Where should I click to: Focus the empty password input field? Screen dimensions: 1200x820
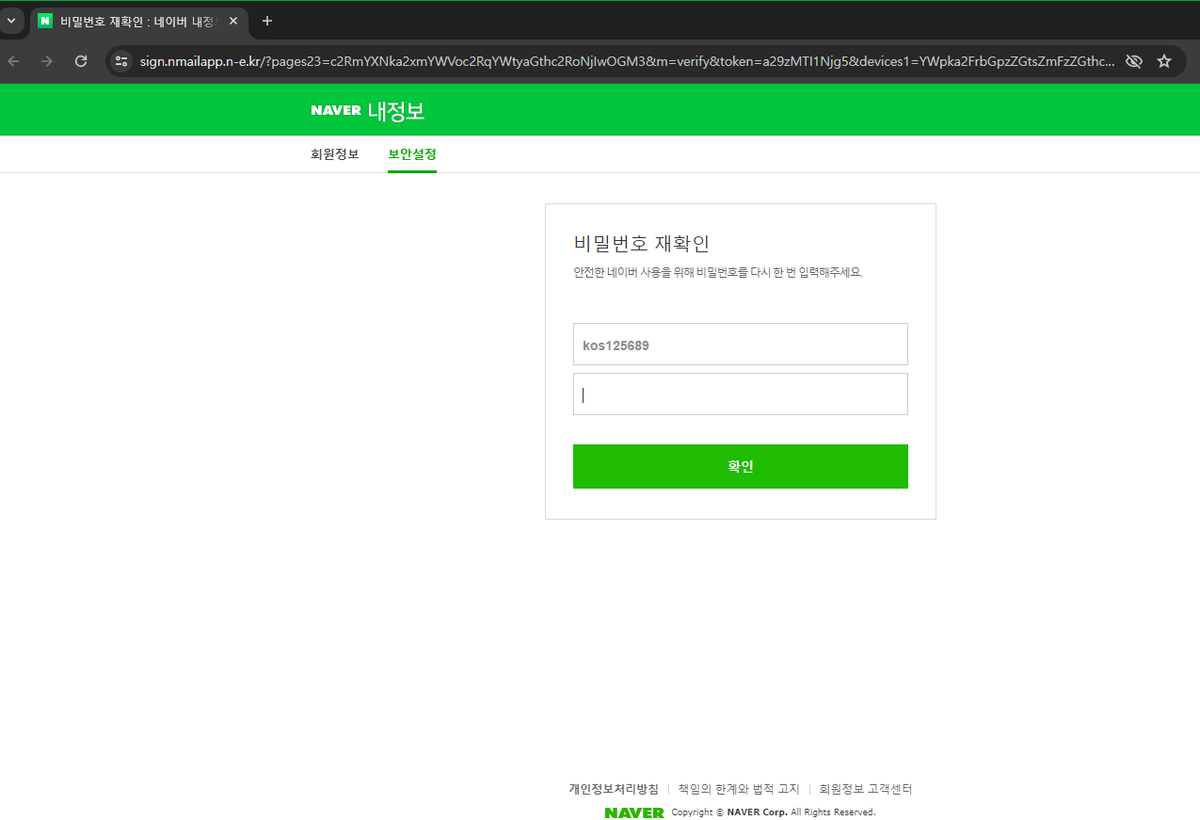coord(740,394)
